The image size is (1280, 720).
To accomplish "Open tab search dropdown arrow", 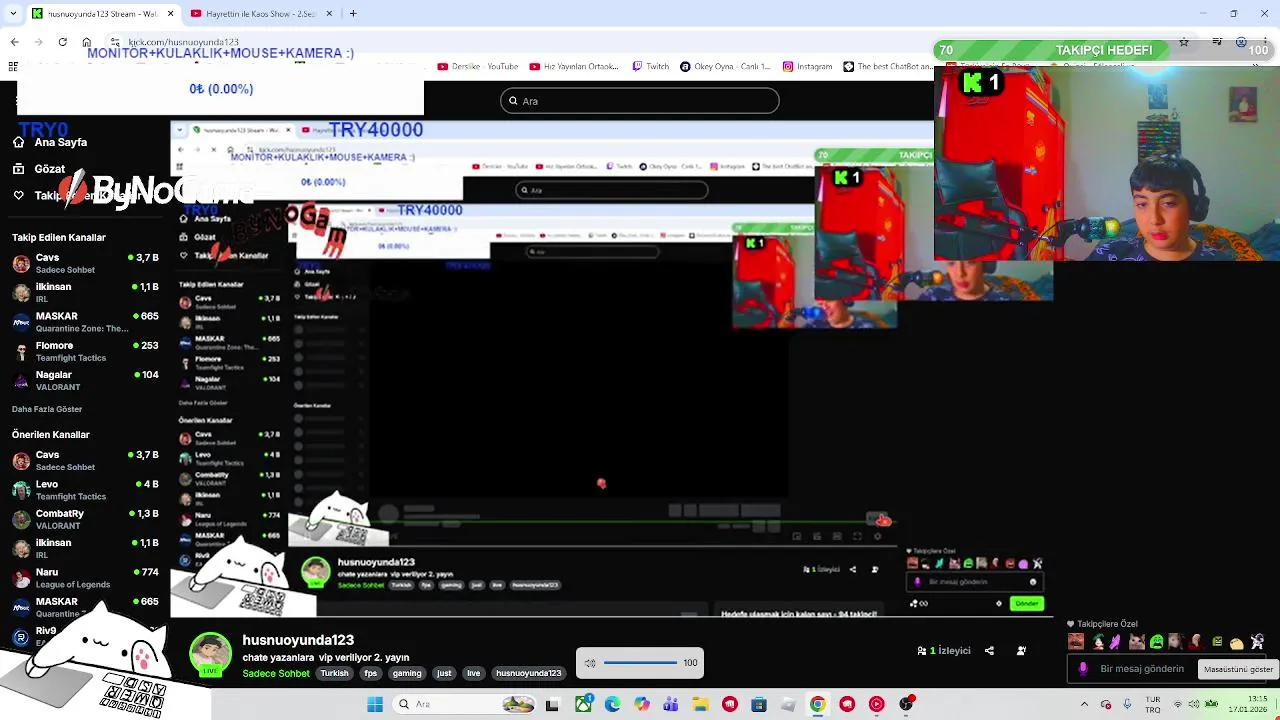I will click(x=13, y=13).
